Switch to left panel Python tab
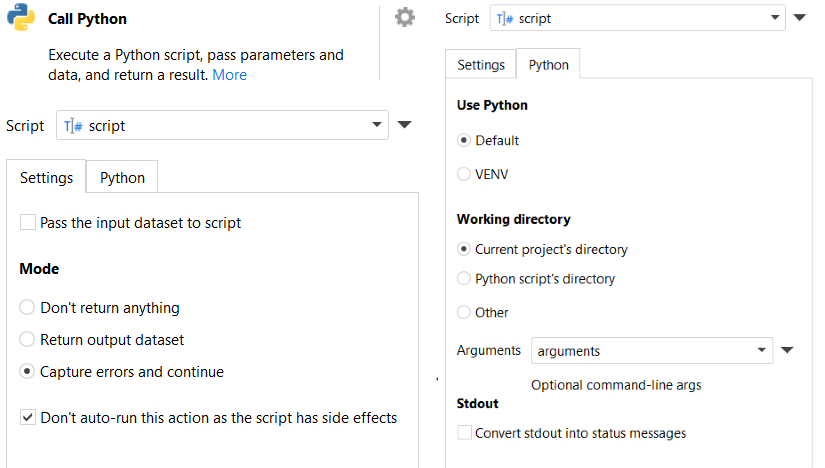 [x=122, y=177]
